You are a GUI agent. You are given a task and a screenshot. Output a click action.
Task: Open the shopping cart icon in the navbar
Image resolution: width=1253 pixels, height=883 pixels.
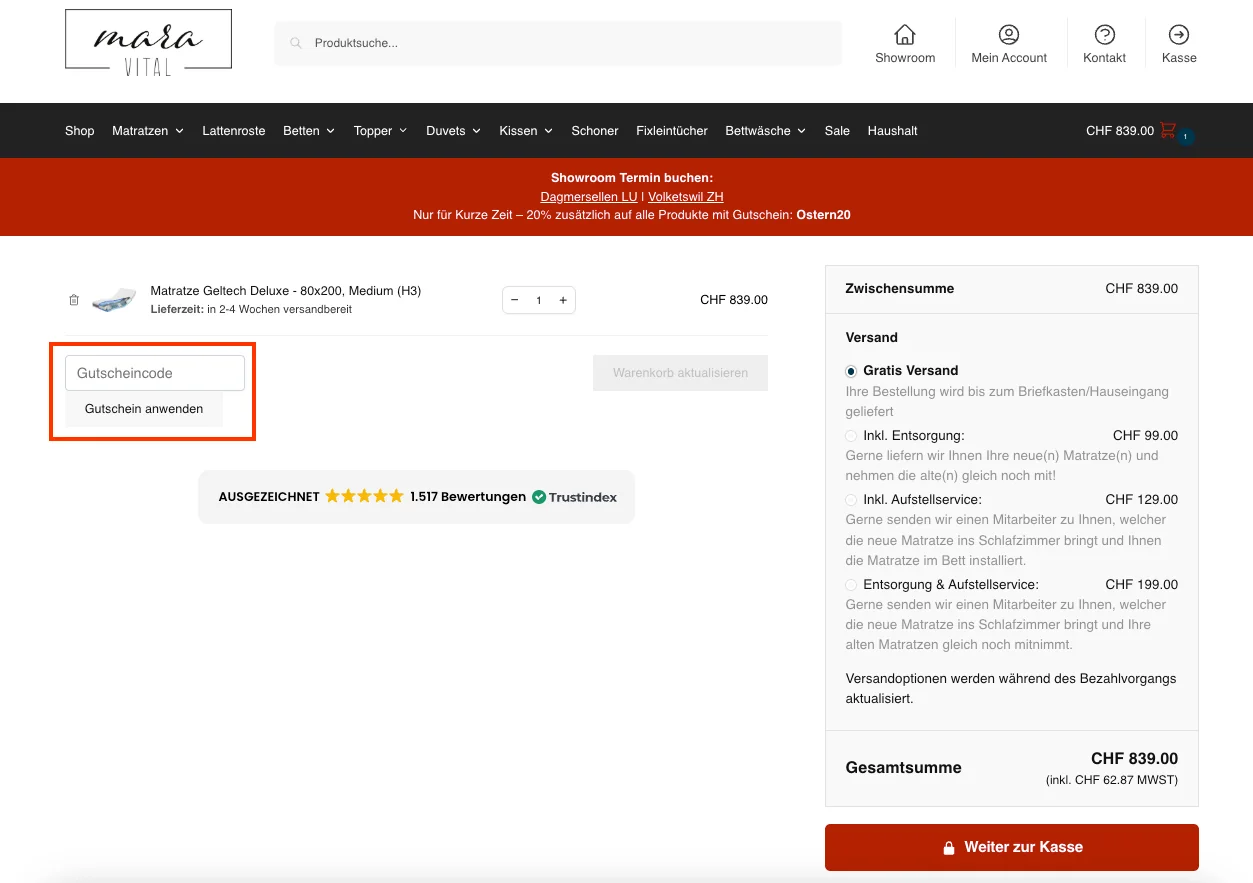1167,130
